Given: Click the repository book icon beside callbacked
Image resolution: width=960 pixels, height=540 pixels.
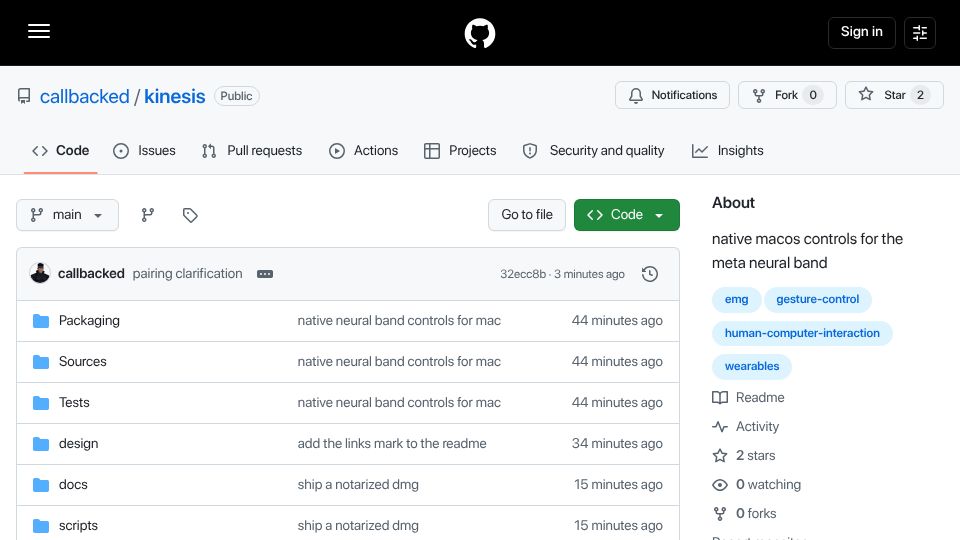Looking at the screenshot, I should [24, 96].
